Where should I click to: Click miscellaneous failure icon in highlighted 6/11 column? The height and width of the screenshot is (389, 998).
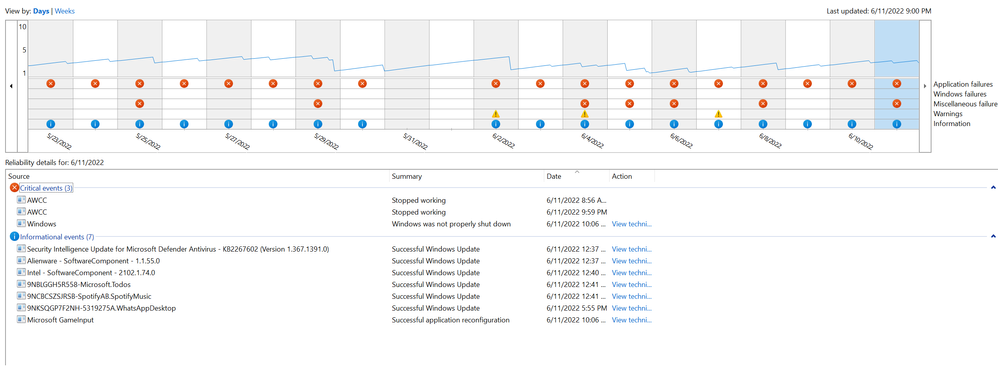click(x=897, y=103)
